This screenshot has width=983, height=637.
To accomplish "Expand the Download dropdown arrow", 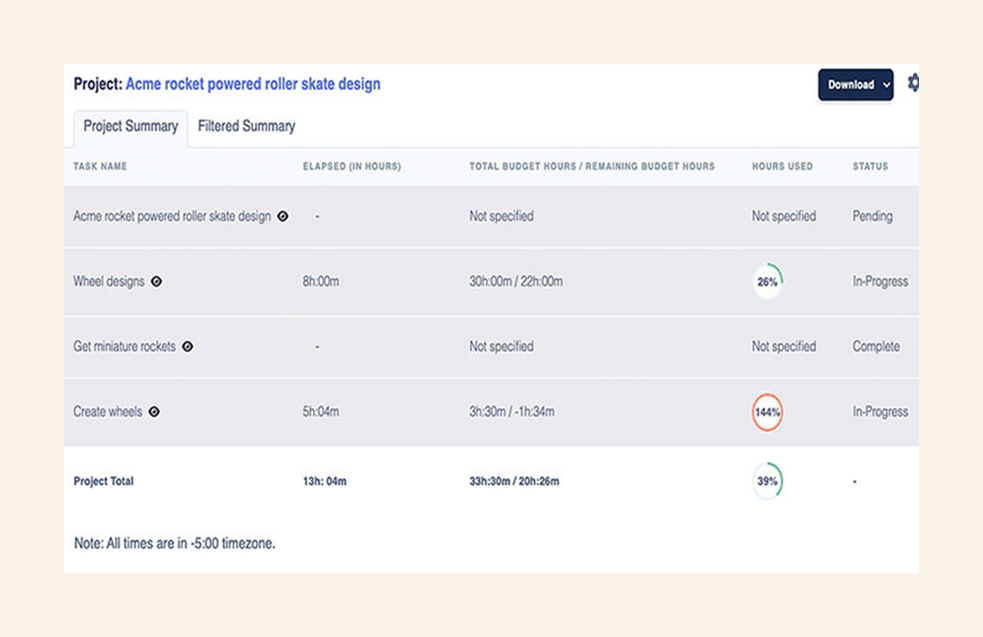I will coord(886,85).
